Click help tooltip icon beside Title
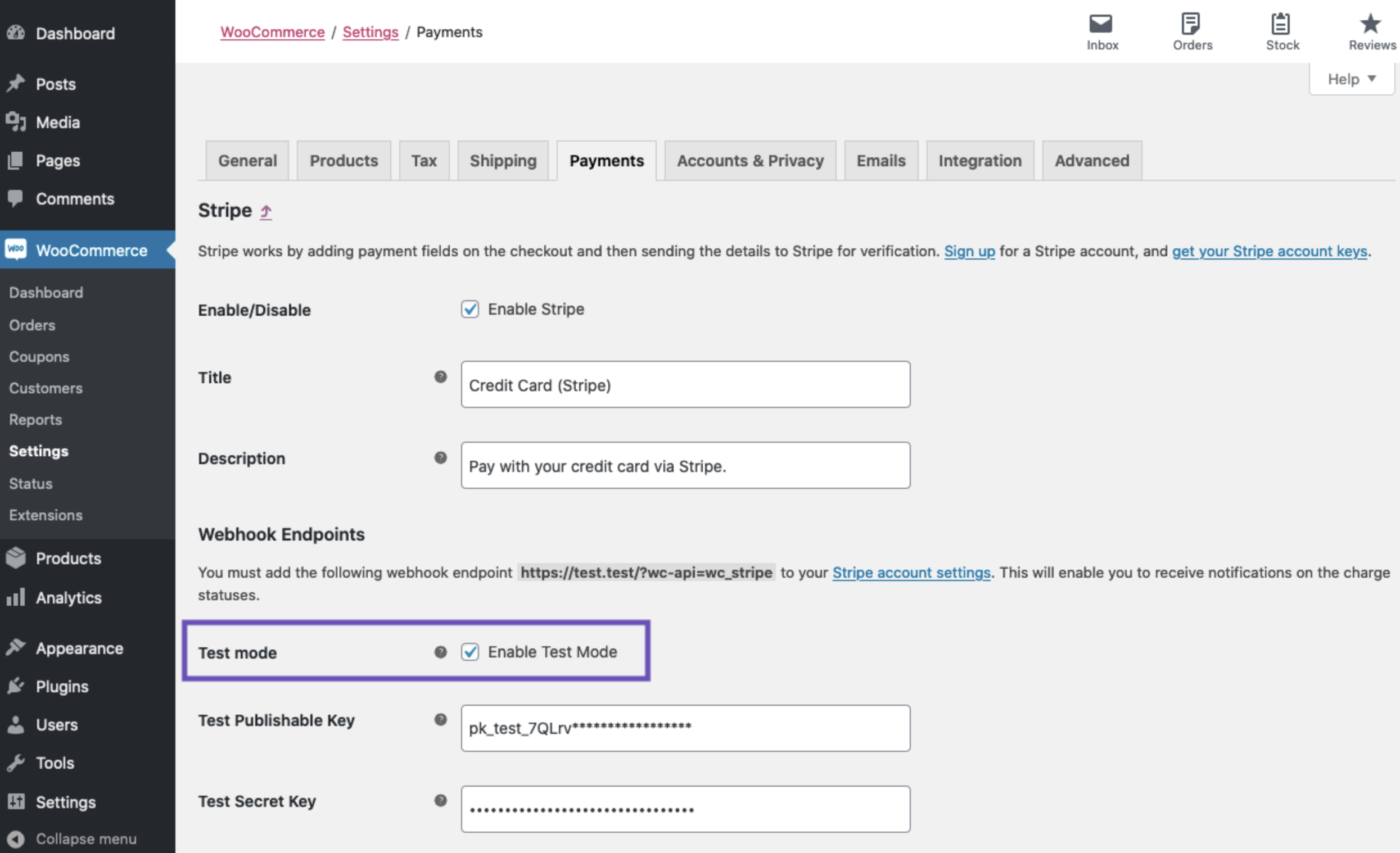This screenshot has height=853, width=1400. [440, 377]
